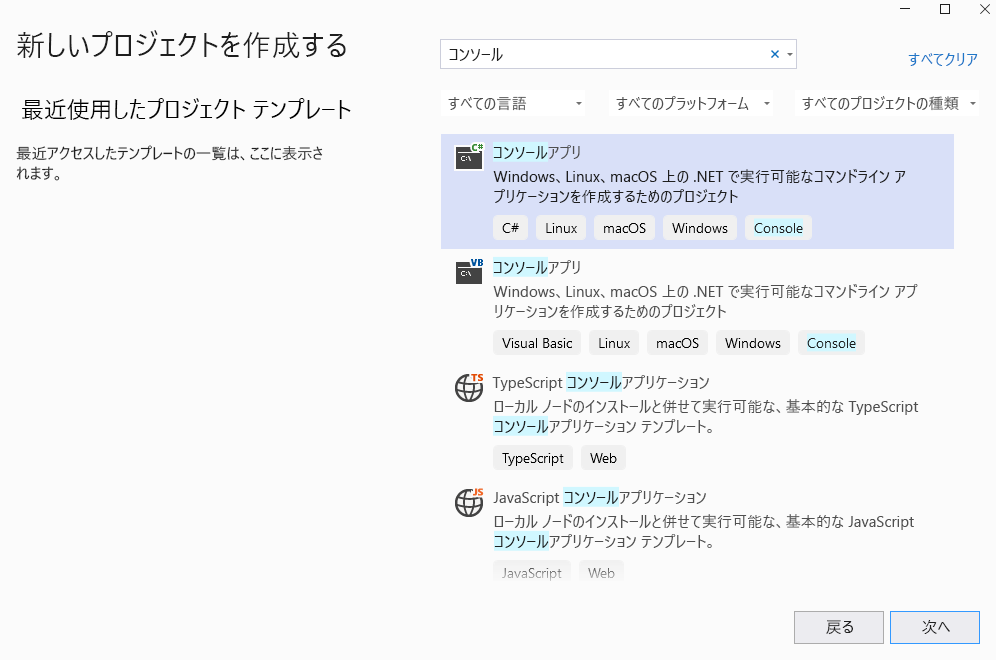Click the Web tag on the TypeScript template
Viewport: 996px width, 660px height.
(x=603, y=458)
